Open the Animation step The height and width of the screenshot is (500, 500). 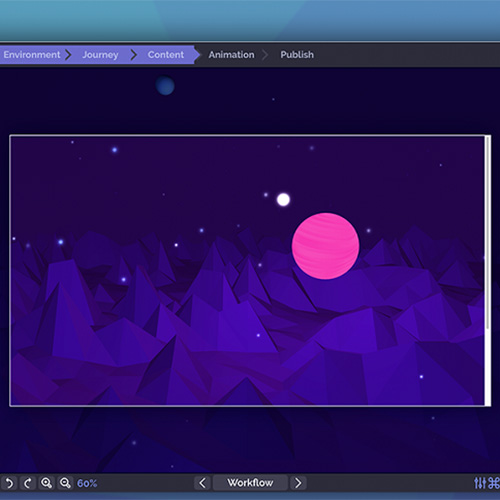(231, 55)
